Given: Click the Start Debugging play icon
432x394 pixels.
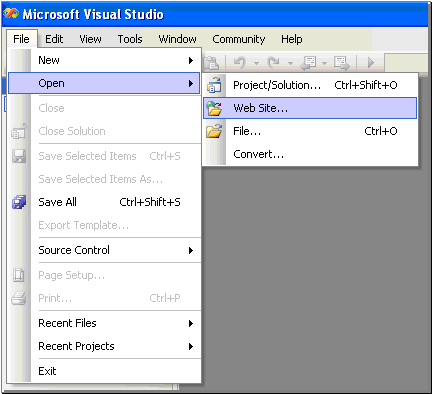Looking at the screenshot, I should point(371,62).
